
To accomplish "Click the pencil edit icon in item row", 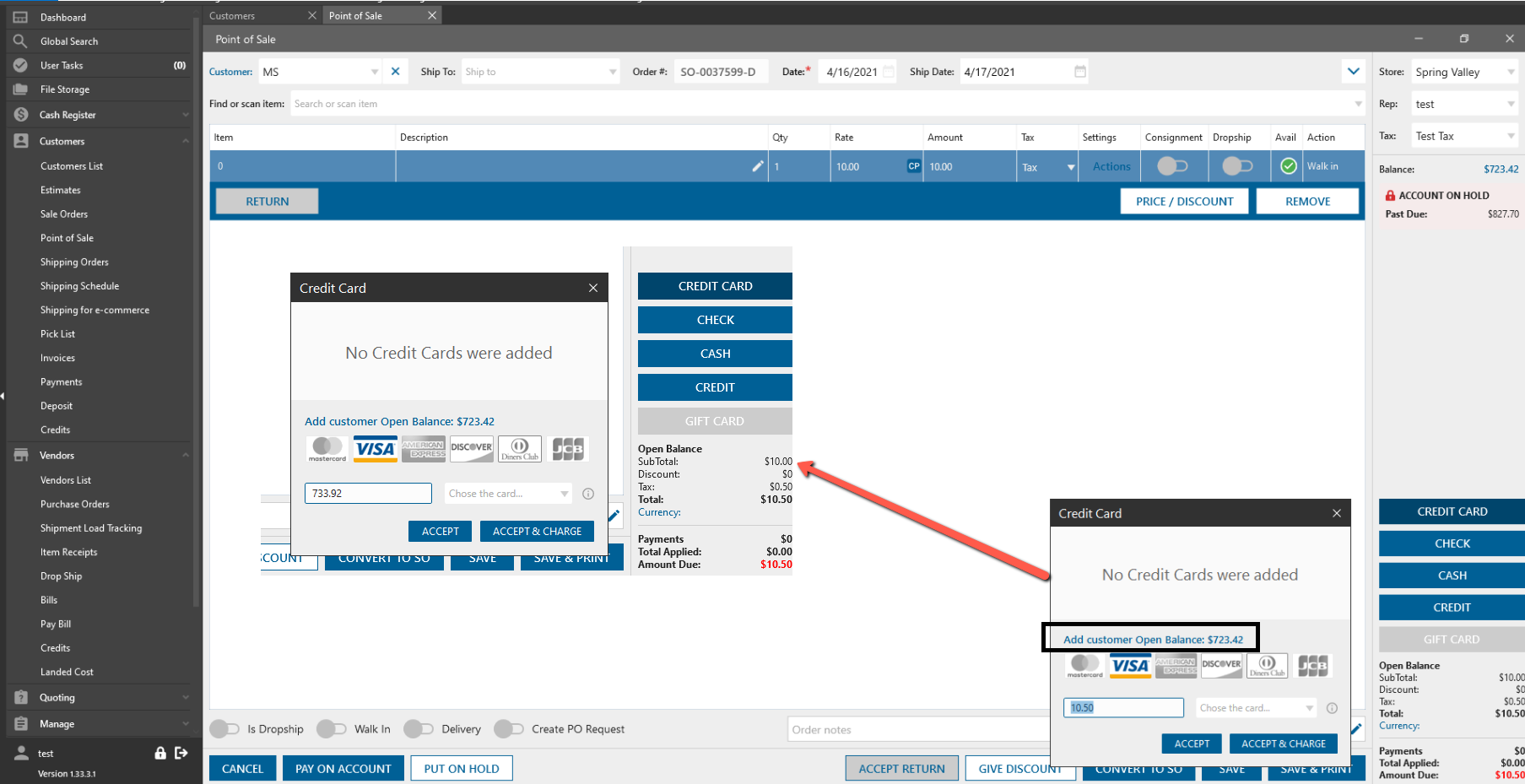I will (x=758, y=166).
